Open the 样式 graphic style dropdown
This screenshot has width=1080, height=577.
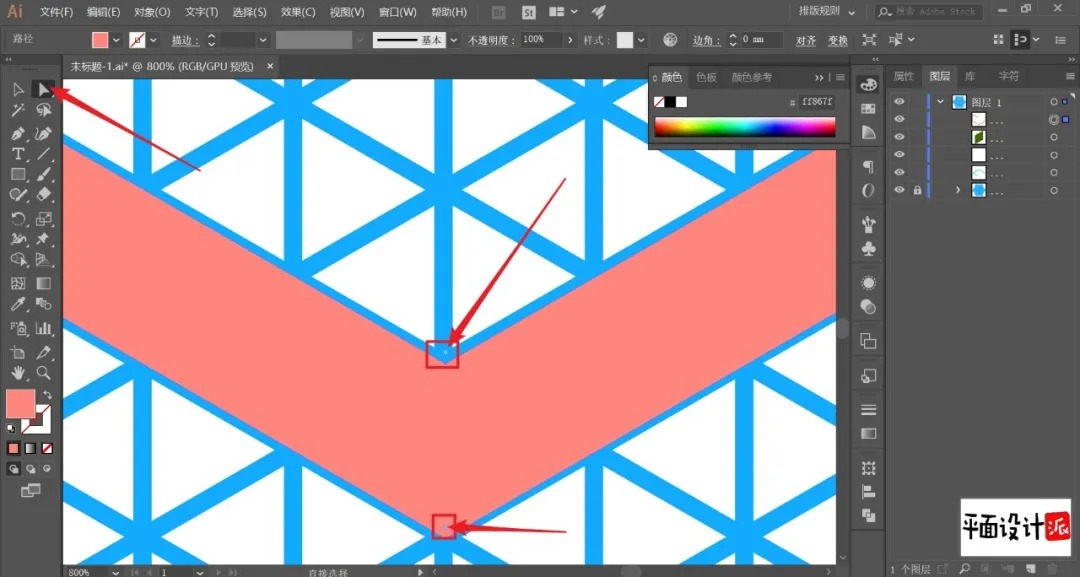tap(641, 40)
